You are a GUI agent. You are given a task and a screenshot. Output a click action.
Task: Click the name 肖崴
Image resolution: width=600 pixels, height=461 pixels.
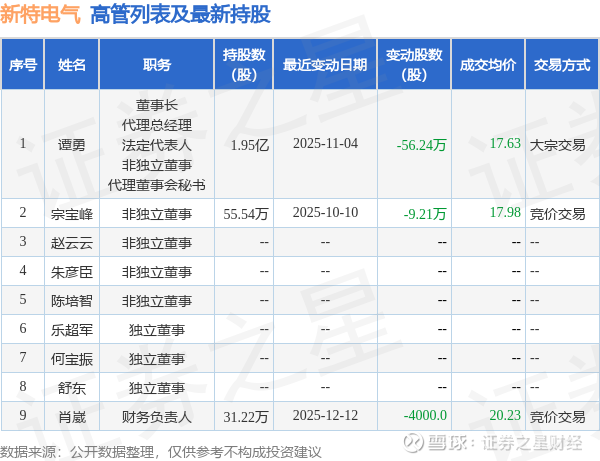72,417
